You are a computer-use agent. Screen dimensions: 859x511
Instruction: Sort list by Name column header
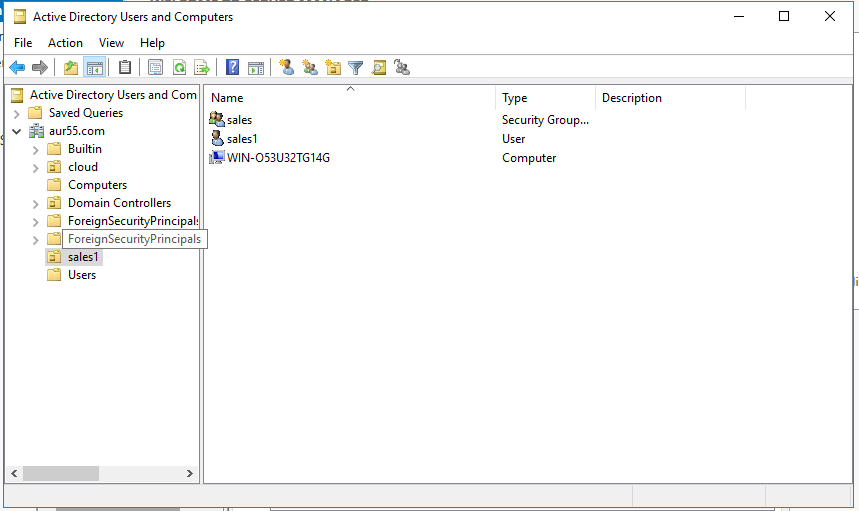[x=350, y=98]
